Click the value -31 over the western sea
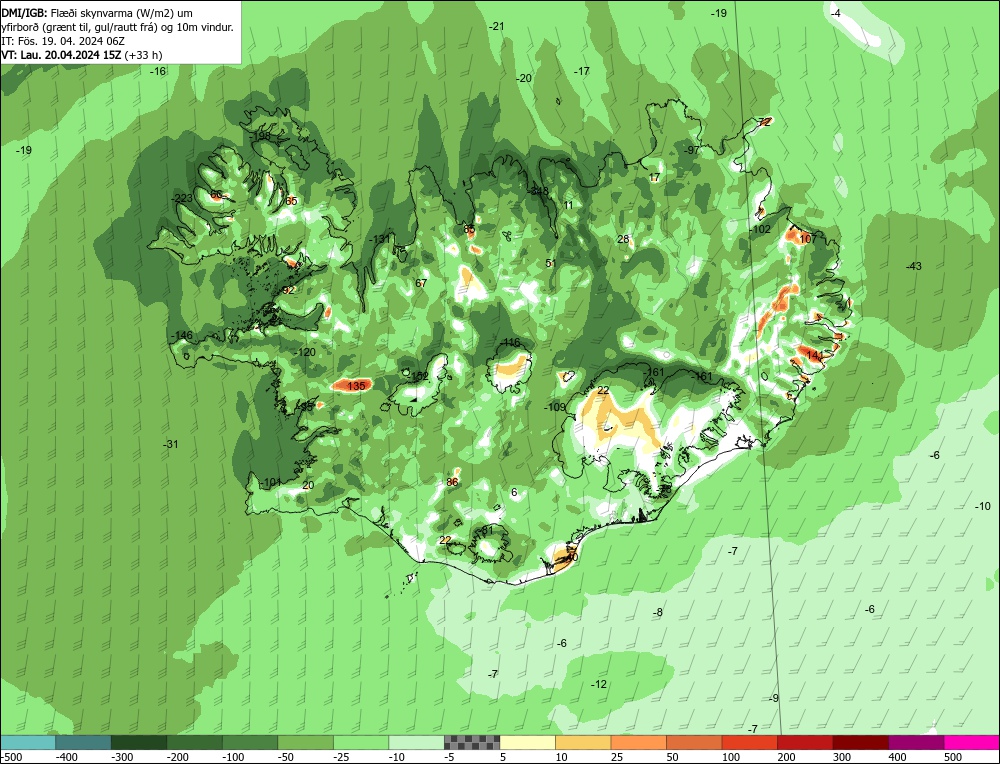Screen dimensions: 1000x764 (171, 444)
